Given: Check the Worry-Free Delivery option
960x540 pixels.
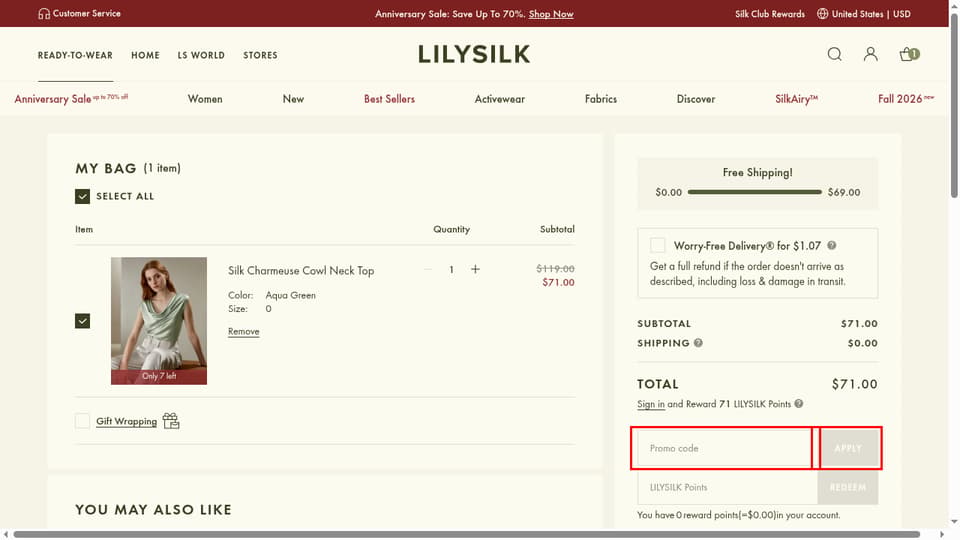Looking at the screenshot, I should click(x=658, y=246).
